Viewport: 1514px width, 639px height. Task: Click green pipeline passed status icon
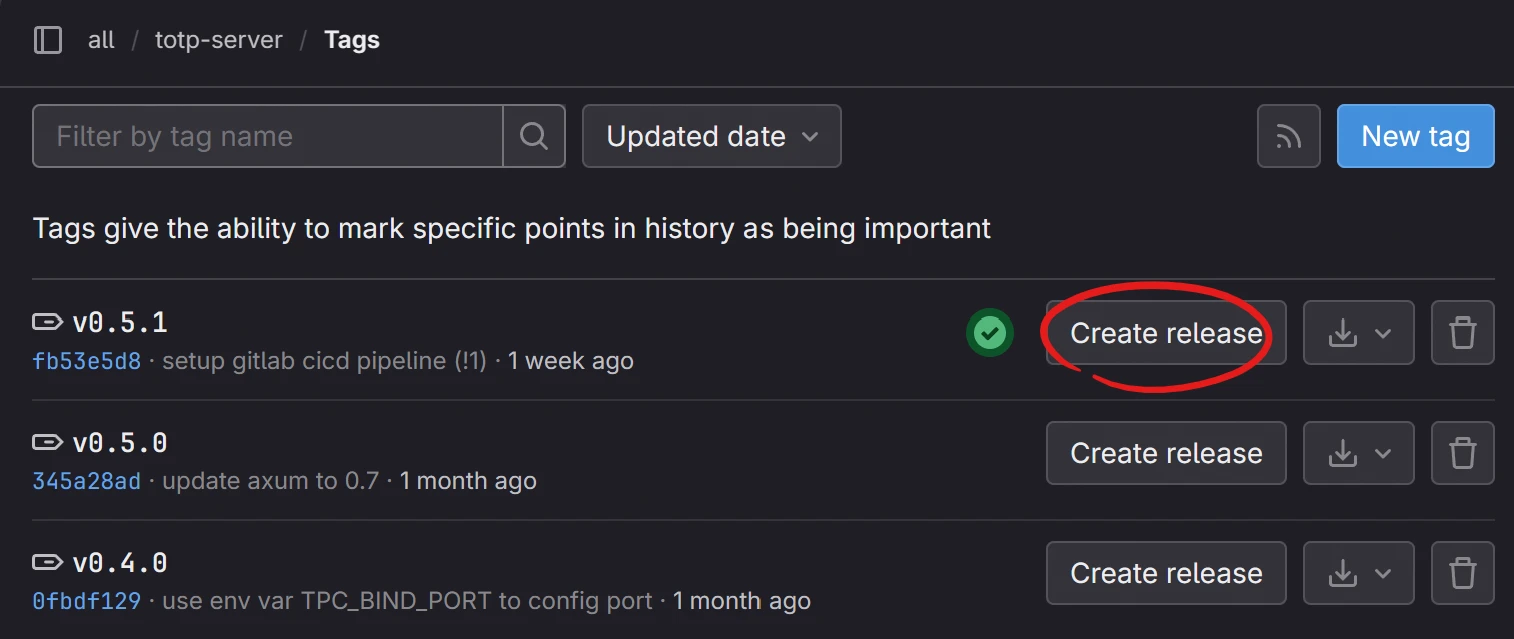[x=989, y=333]
